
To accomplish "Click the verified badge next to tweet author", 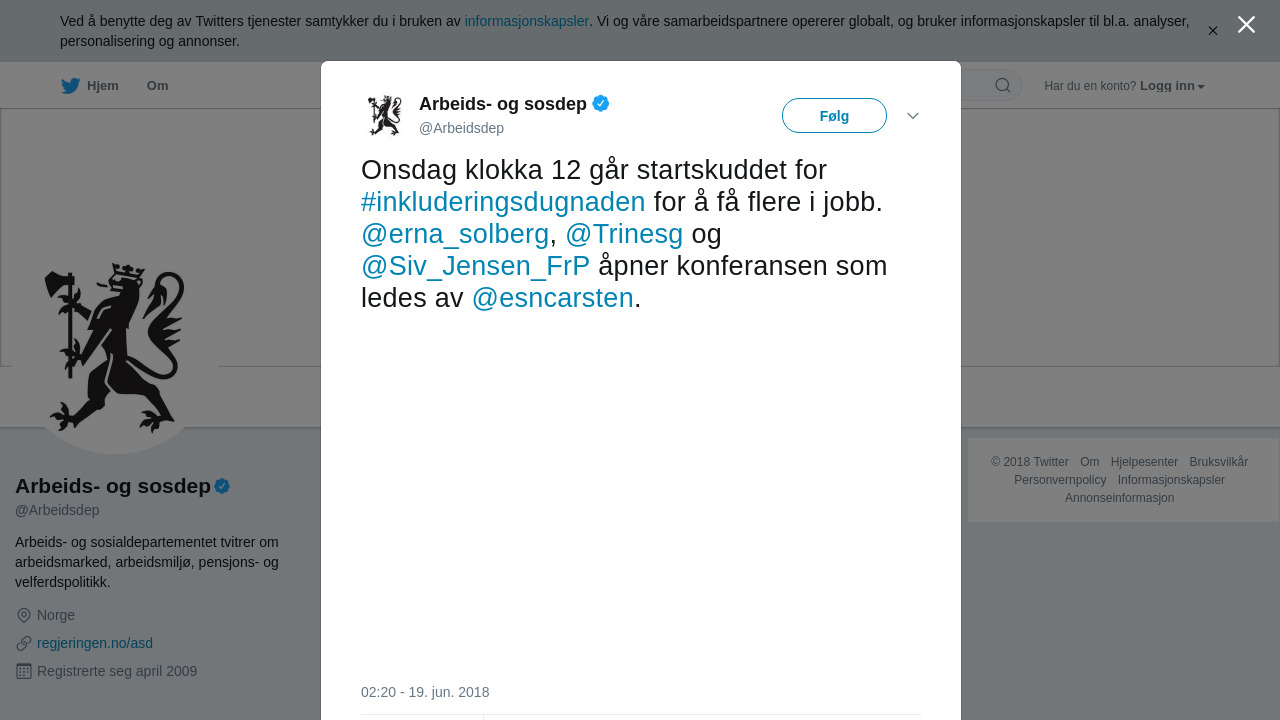I will click(x=601, y=103).
